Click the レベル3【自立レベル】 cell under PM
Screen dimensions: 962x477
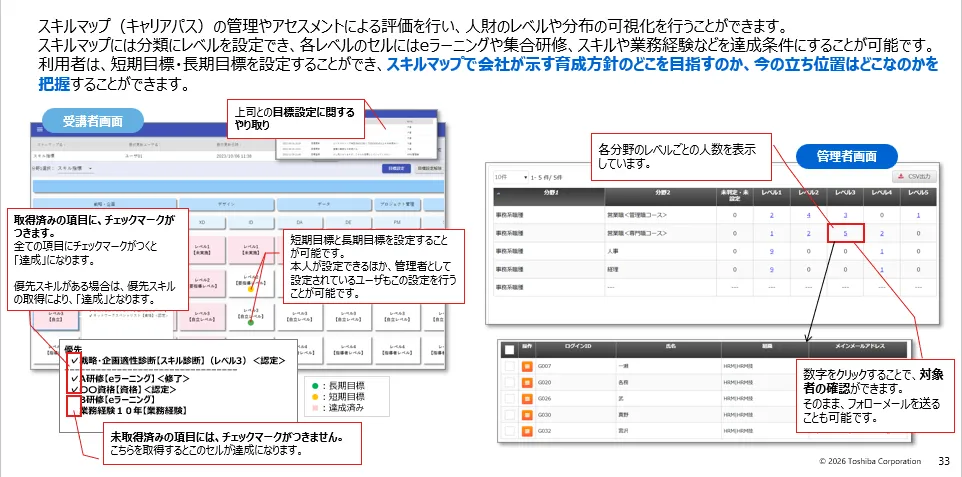click(396, 317)
